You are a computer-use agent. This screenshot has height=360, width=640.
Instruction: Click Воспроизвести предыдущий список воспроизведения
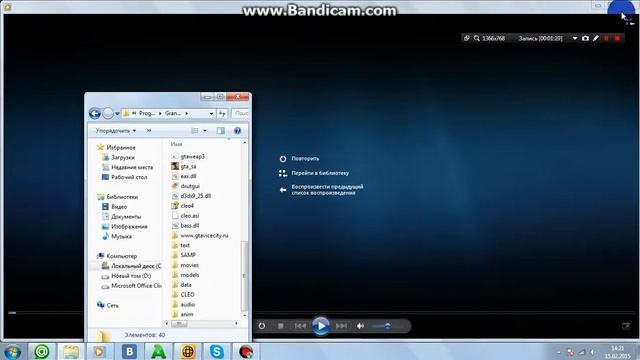click(321, 190)
